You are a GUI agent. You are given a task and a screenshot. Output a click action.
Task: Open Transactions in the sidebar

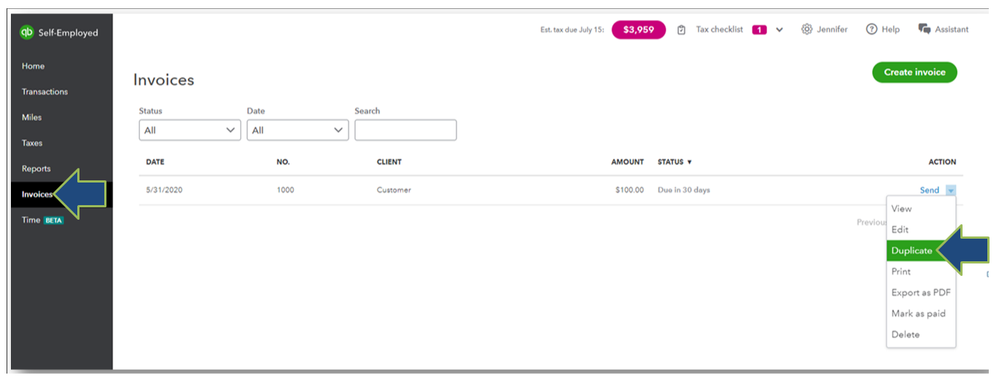coord(45,92)
